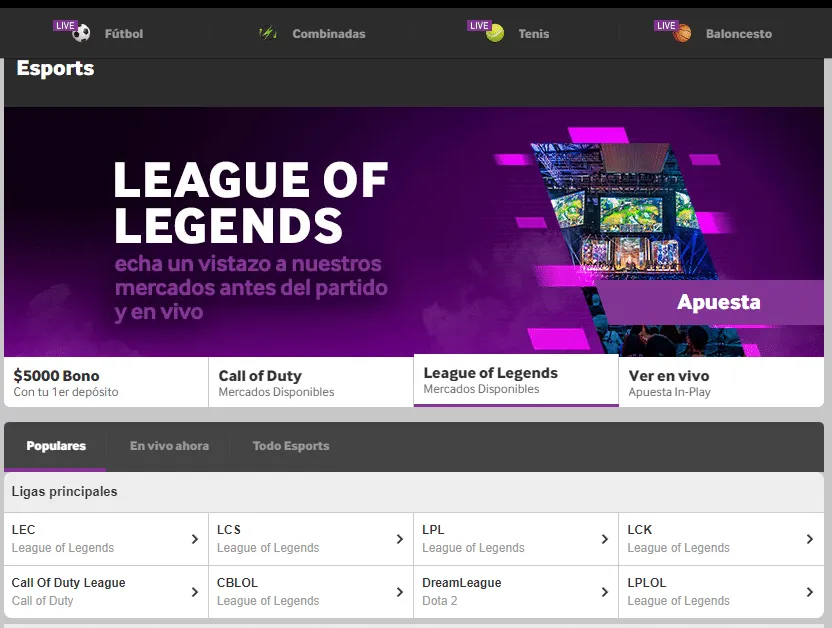Image resolution: width=832 pixels, height=628 pixels.
Task: Expand the LCK league chevron
Action: pyautogui.click(x=810, y=539)
